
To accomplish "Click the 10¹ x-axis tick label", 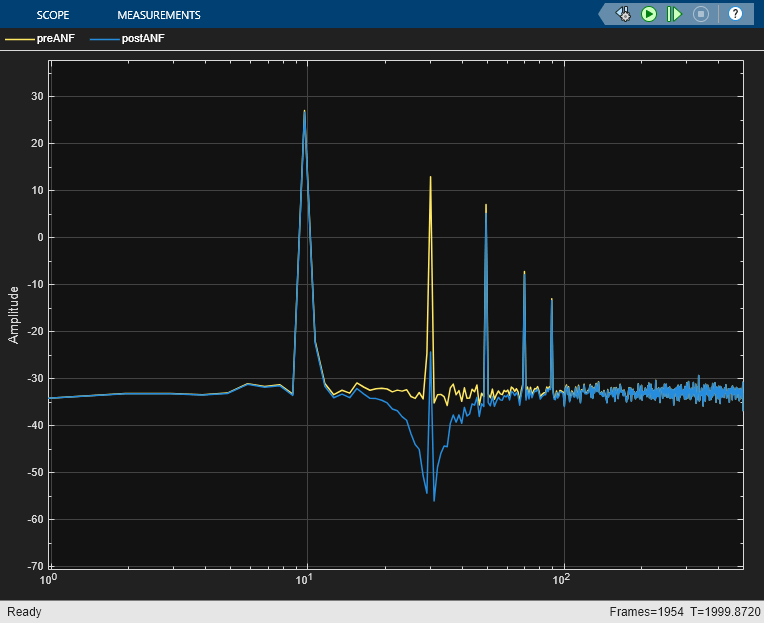I will click(306, 579).
